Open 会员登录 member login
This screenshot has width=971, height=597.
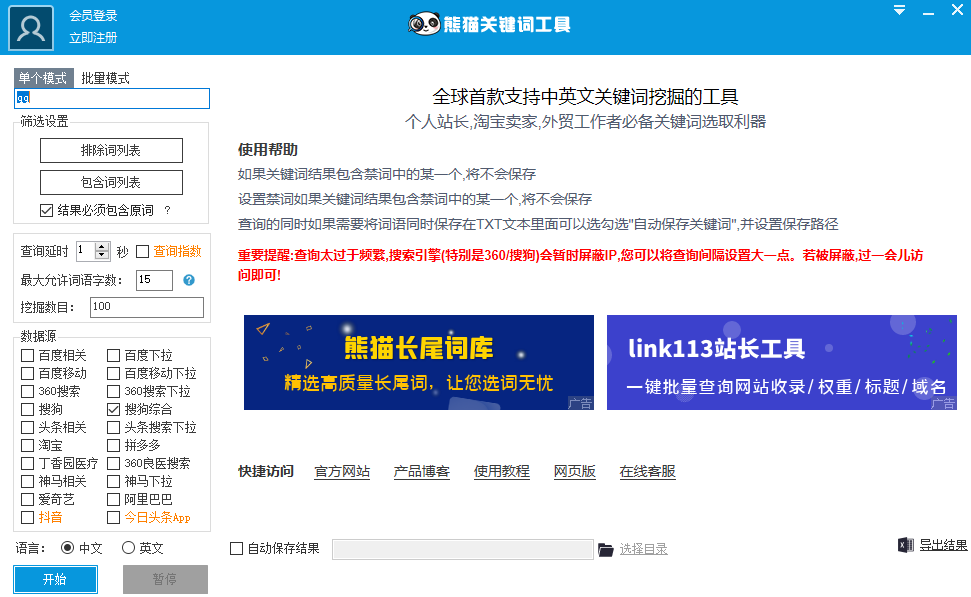93,15
